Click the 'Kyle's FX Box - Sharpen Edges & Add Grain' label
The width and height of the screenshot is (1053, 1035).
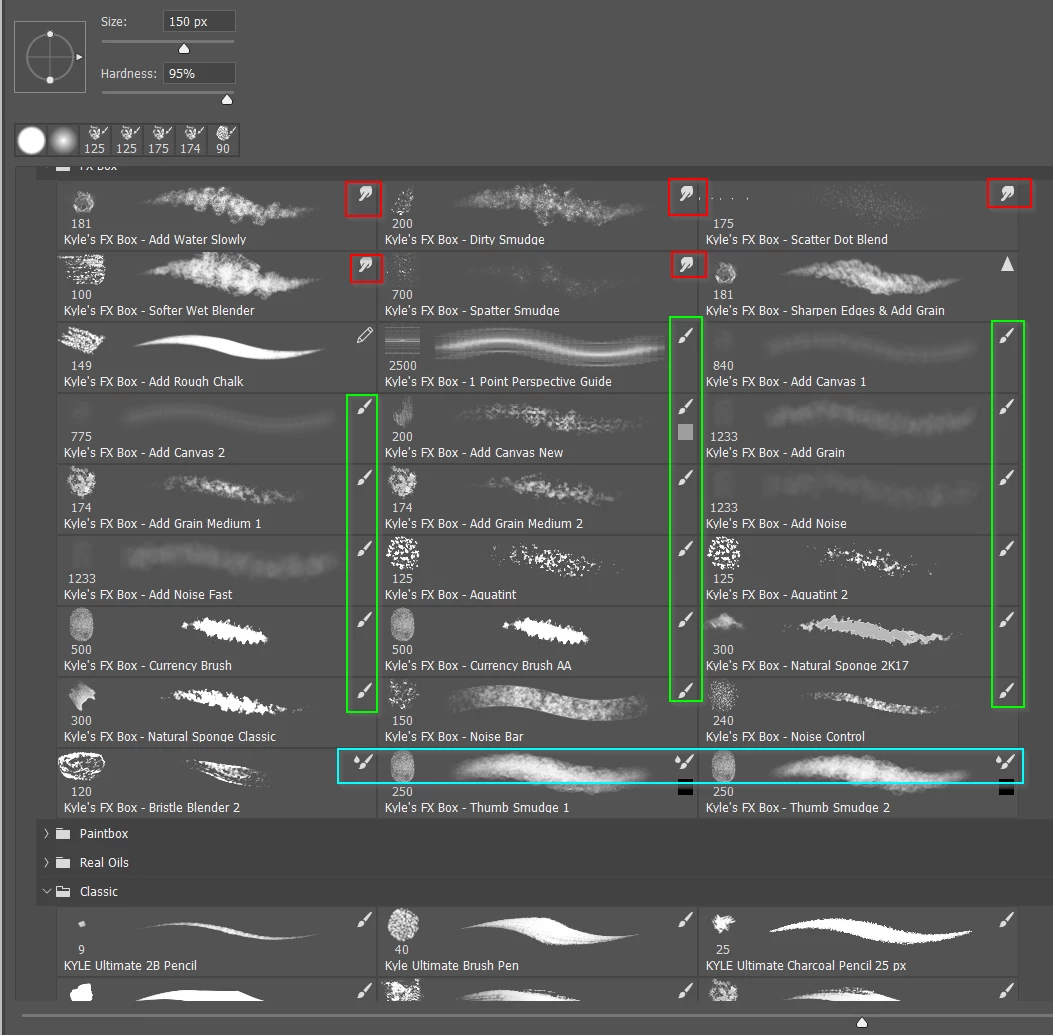tap(825, 310)
